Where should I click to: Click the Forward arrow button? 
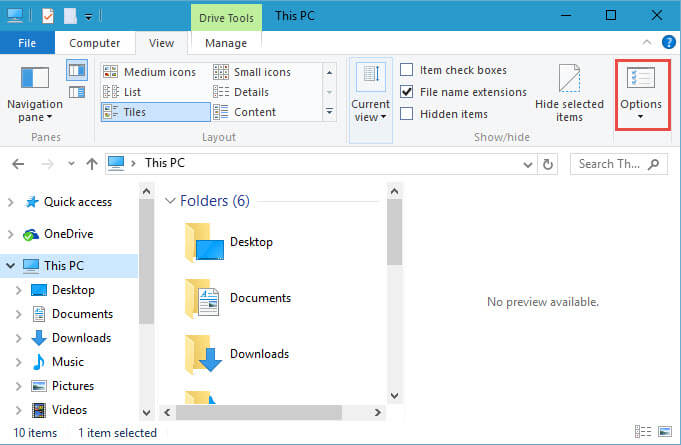pos(47,164)
